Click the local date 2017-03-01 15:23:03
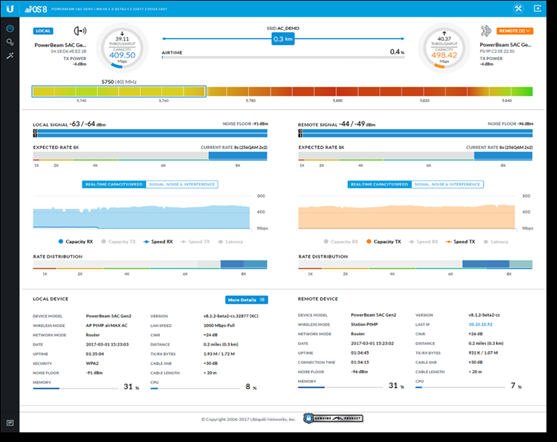The image size is (557, 442). click(x=107, y=344)
